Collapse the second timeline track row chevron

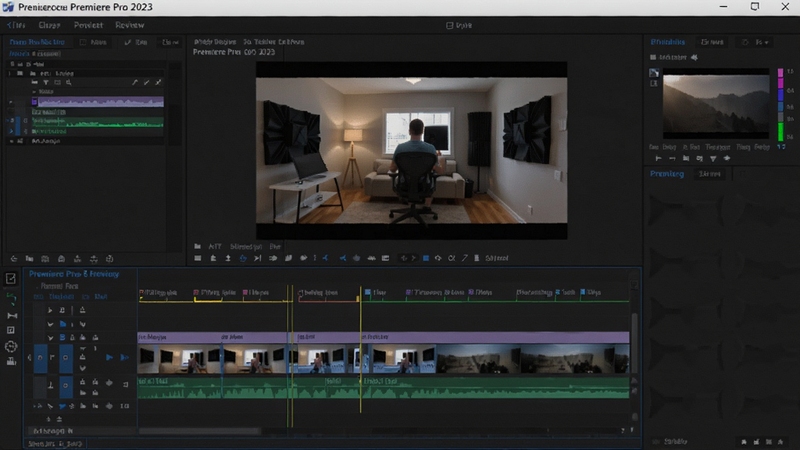(50, 324)
